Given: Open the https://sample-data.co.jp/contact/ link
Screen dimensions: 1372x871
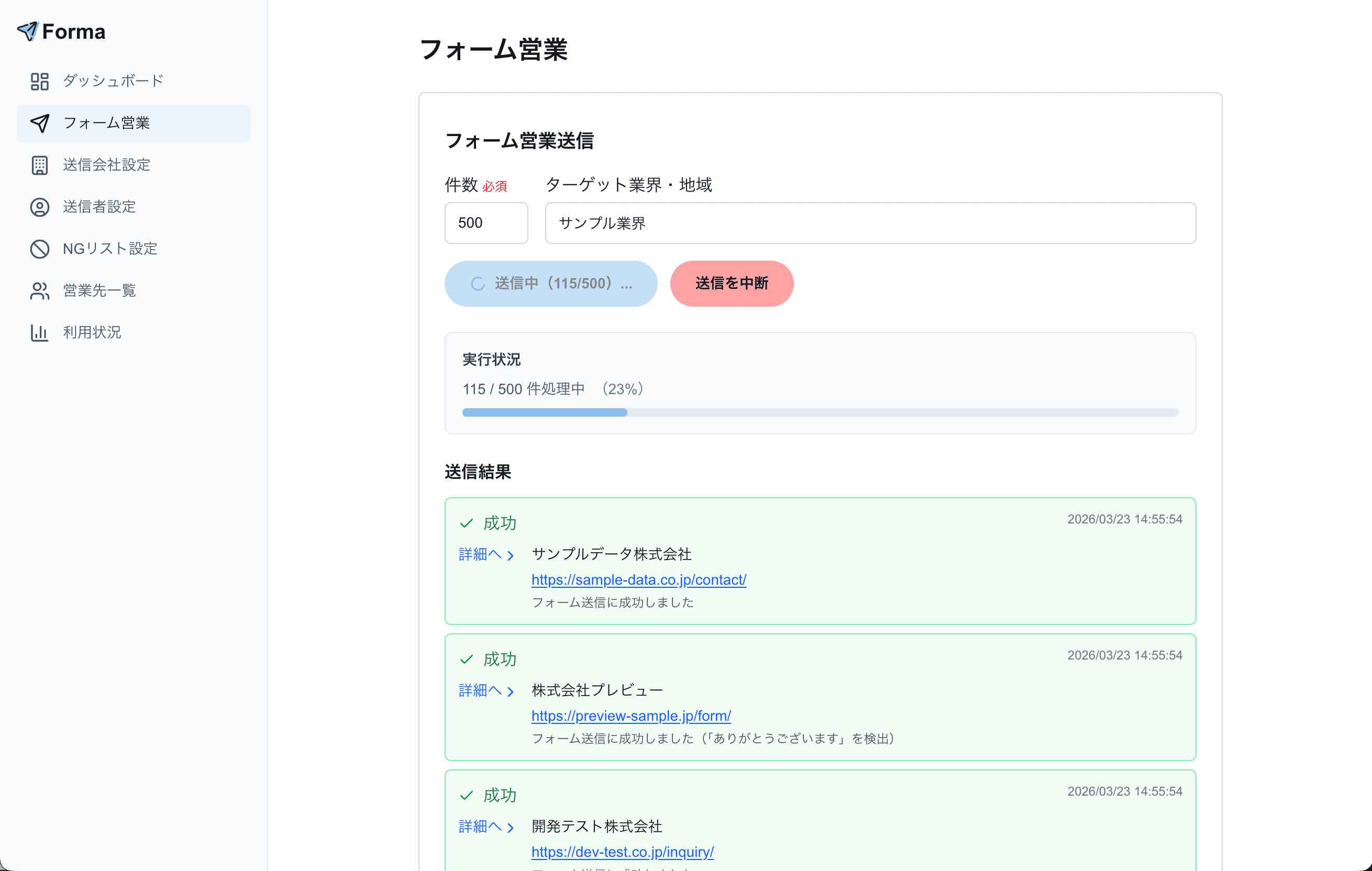Looking at the screenshot, I should [638, 579].
